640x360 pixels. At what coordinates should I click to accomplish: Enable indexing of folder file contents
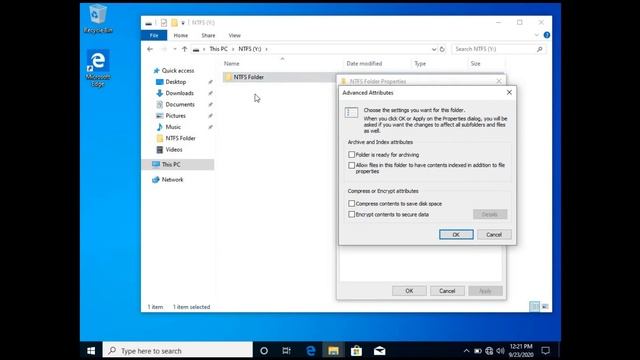coord(351,165)
